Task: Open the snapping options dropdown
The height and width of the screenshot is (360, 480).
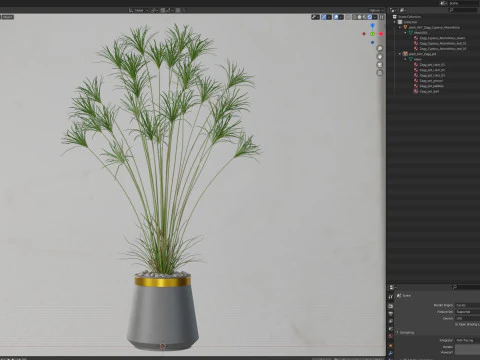Action: [x=169, y=10]
